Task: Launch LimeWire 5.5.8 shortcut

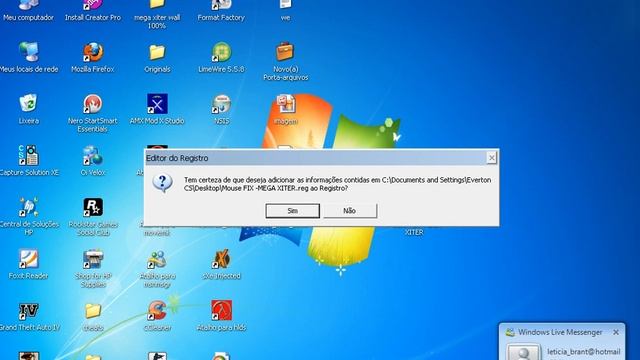Action: tap(221, 57)
